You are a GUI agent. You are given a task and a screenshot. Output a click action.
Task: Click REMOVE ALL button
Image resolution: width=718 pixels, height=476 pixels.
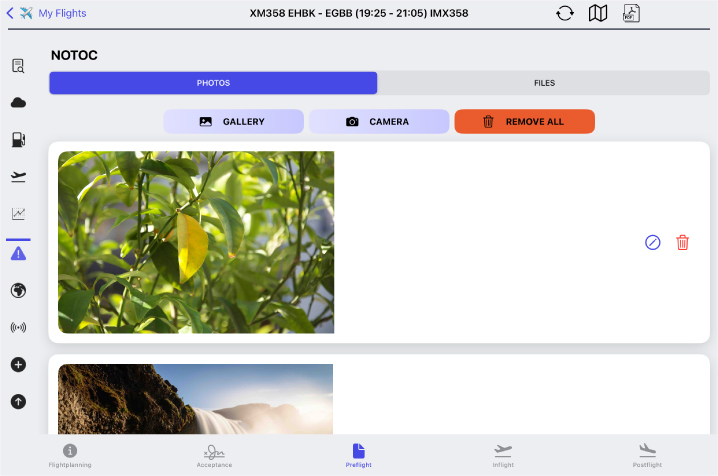(x=525, y=122)
